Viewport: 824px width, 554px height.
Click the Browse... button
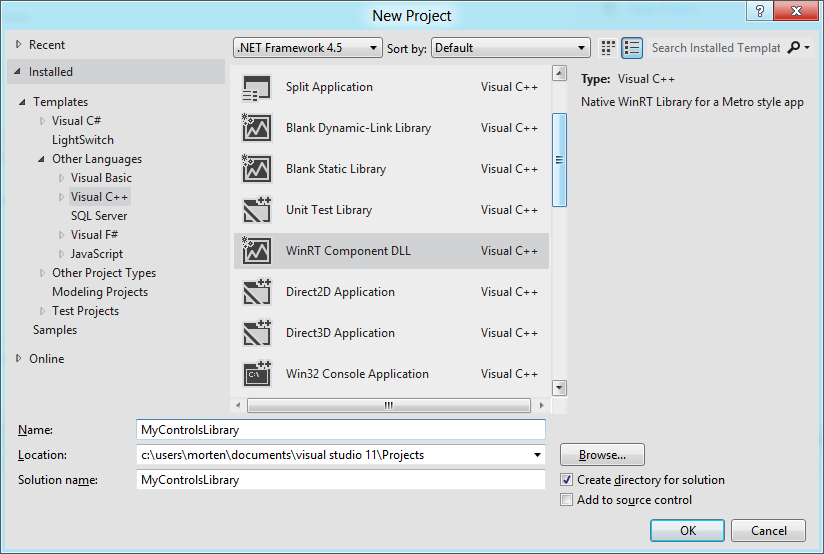[x=602, y=455]
